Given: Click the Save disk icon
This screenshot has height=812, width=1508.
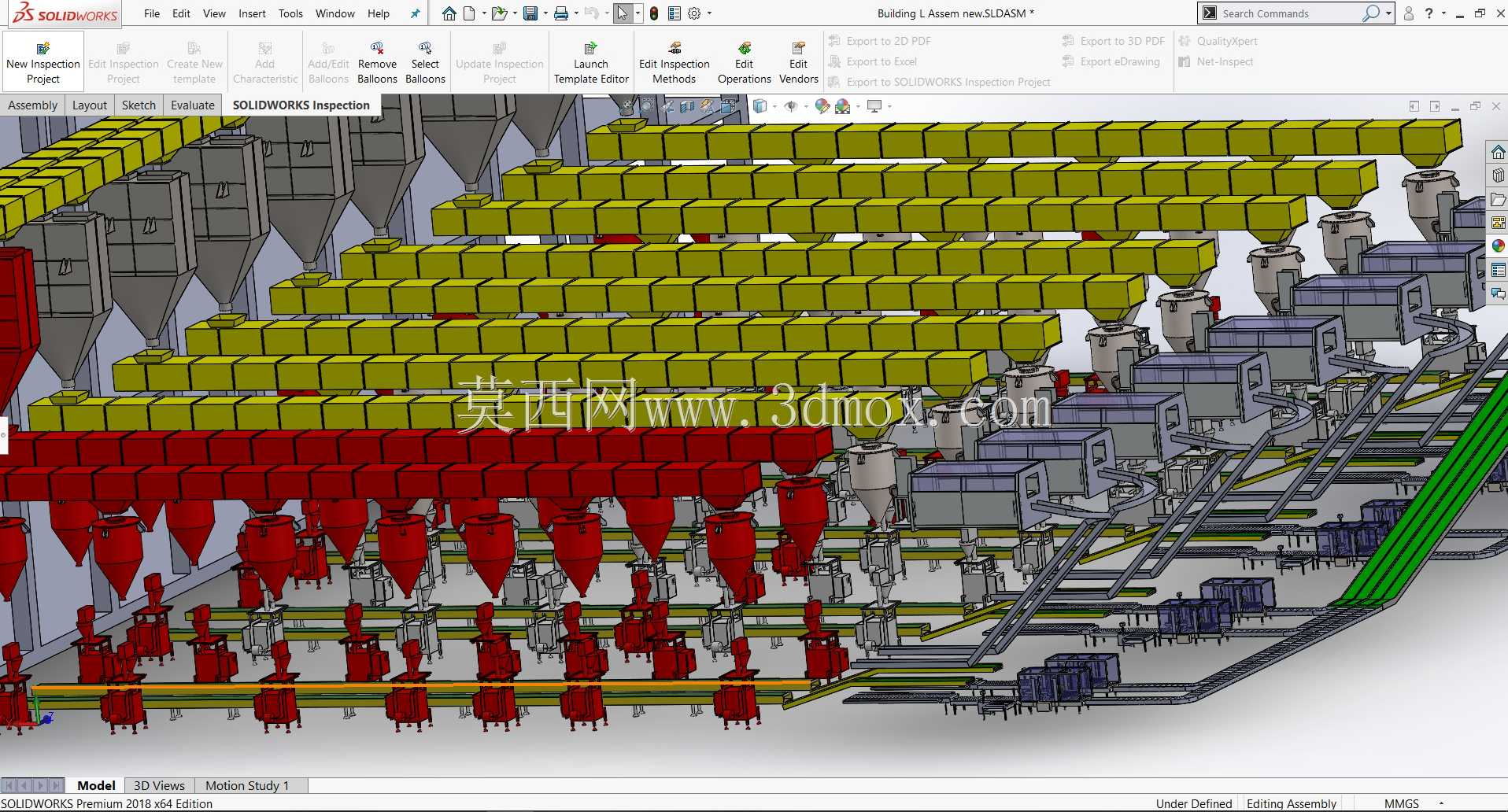Looking at the screenshot, I should [530, 13].
